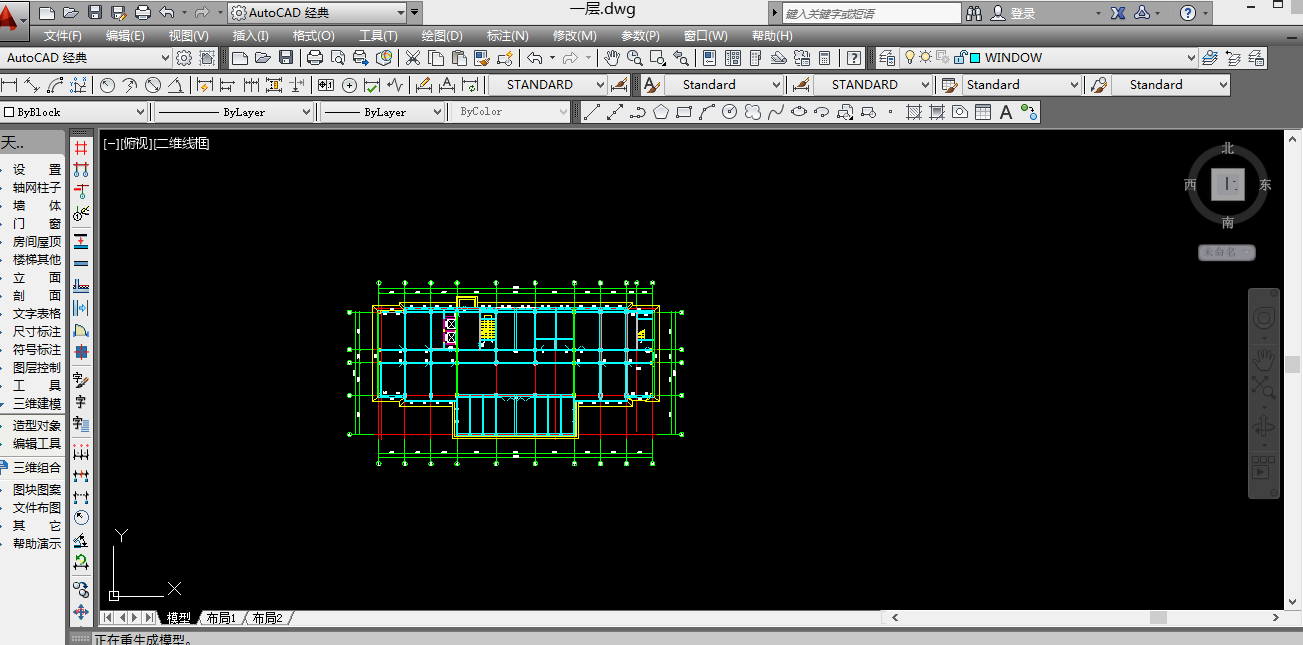Select the Polygon draw tool

(x=661, y=112)
